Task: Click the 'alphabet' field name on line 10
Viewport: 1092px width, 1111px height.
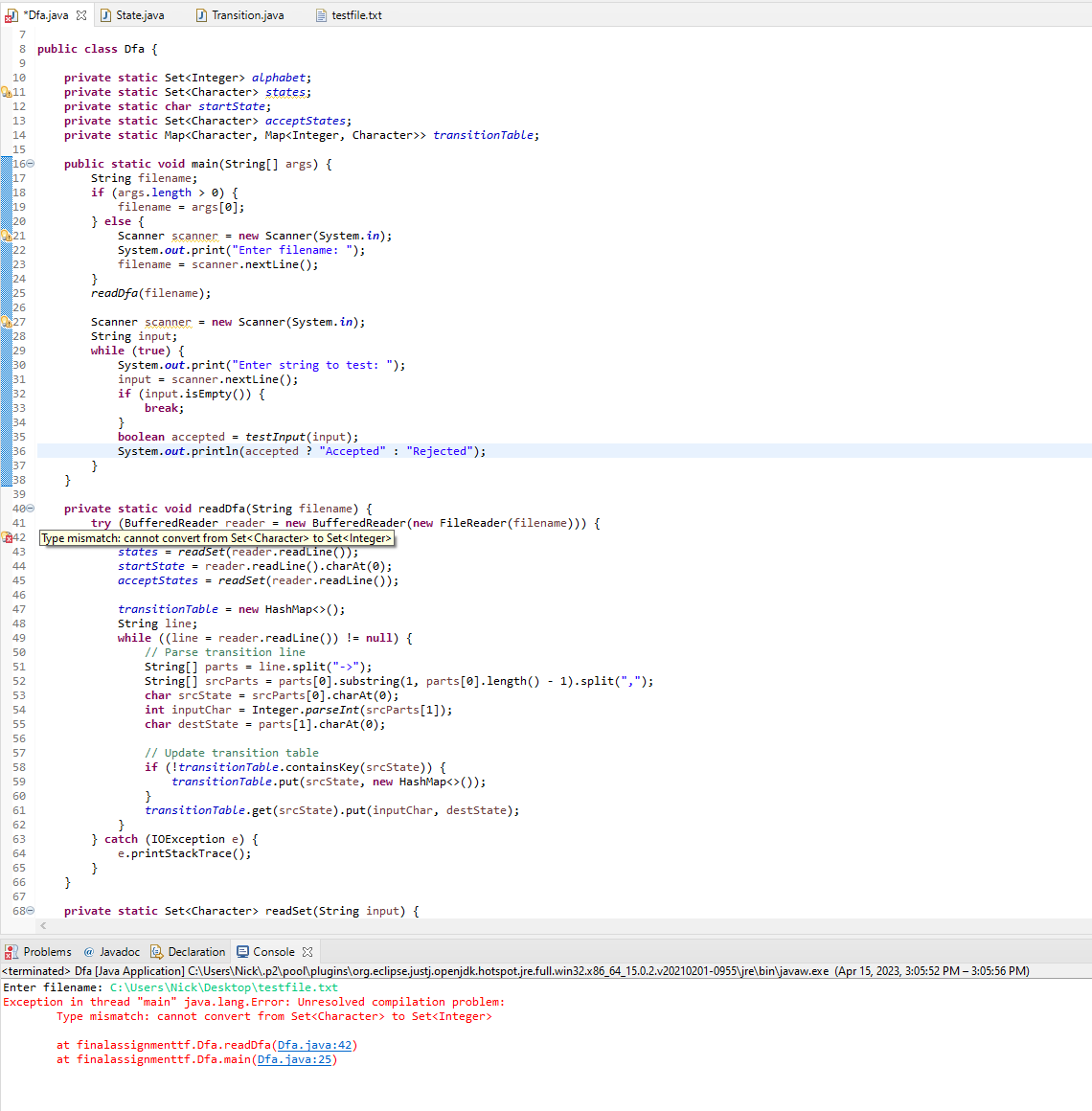Action: pyautogui.click(x=279, y=78)
